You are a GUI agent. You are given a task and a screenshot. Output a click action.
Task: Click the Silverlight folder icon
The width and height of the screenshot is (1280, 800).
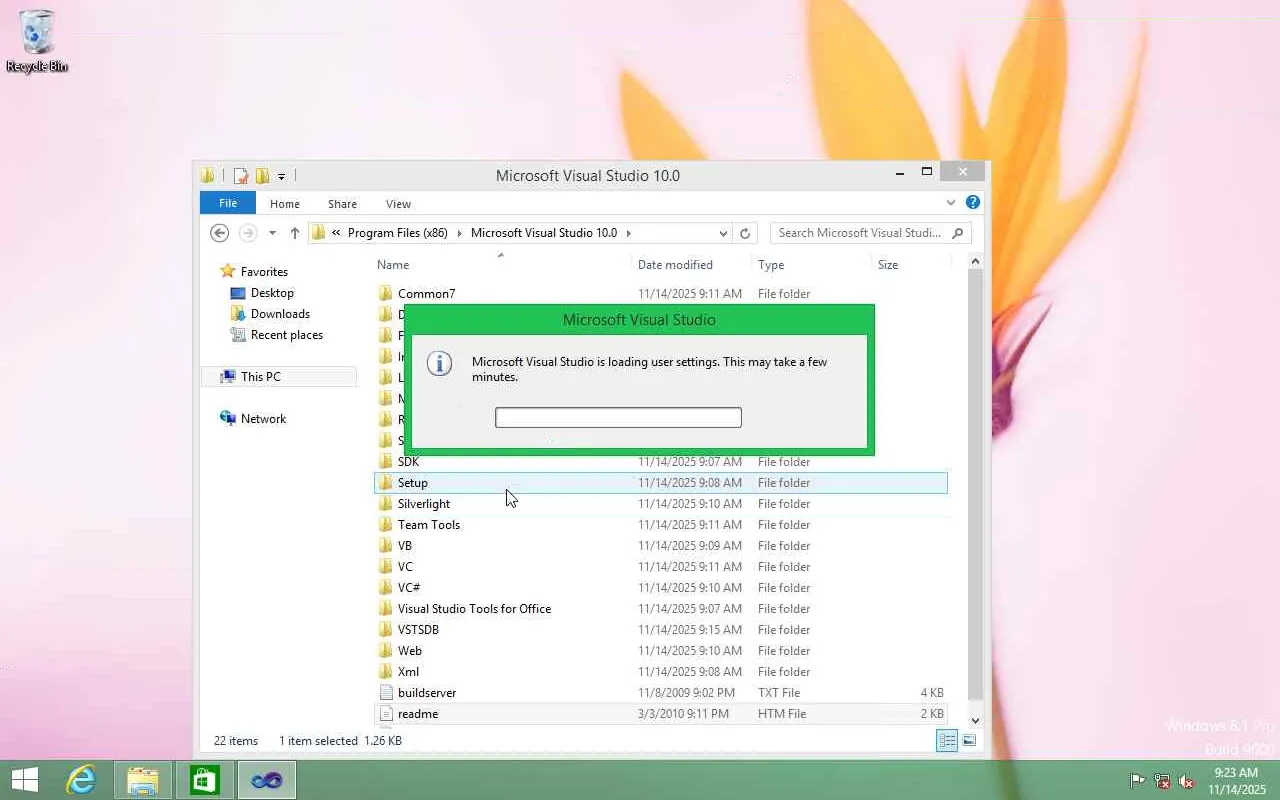(x=386, y=504)
